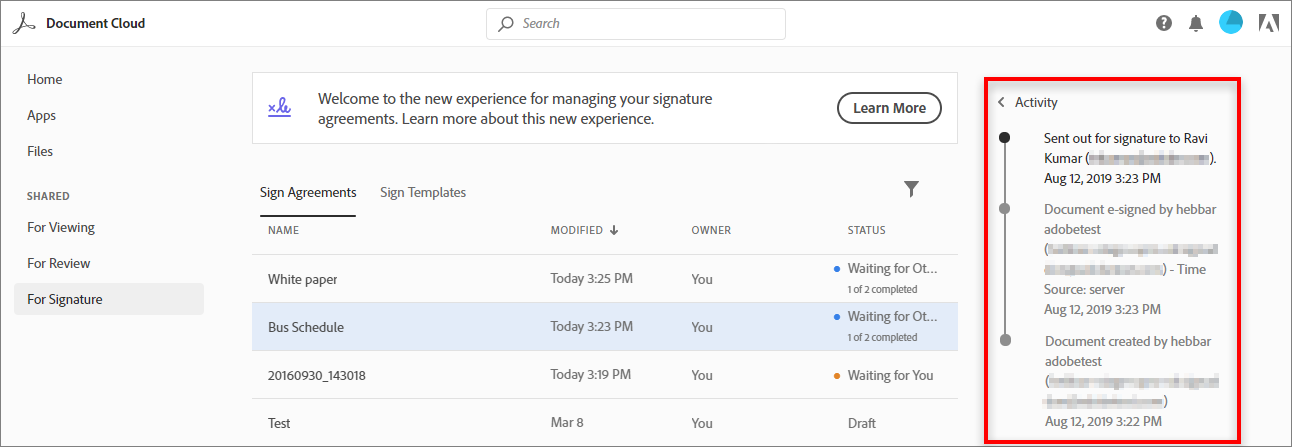Select the Sign Agreements tab

pos(308,192)
